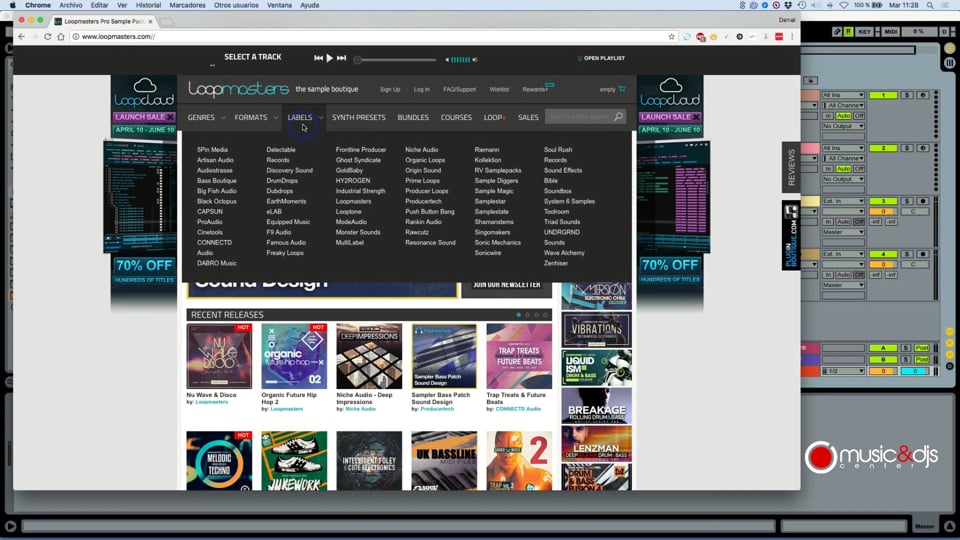
Task: Open master track '1/2' output dropdown
Action: [x=843, y=371]
